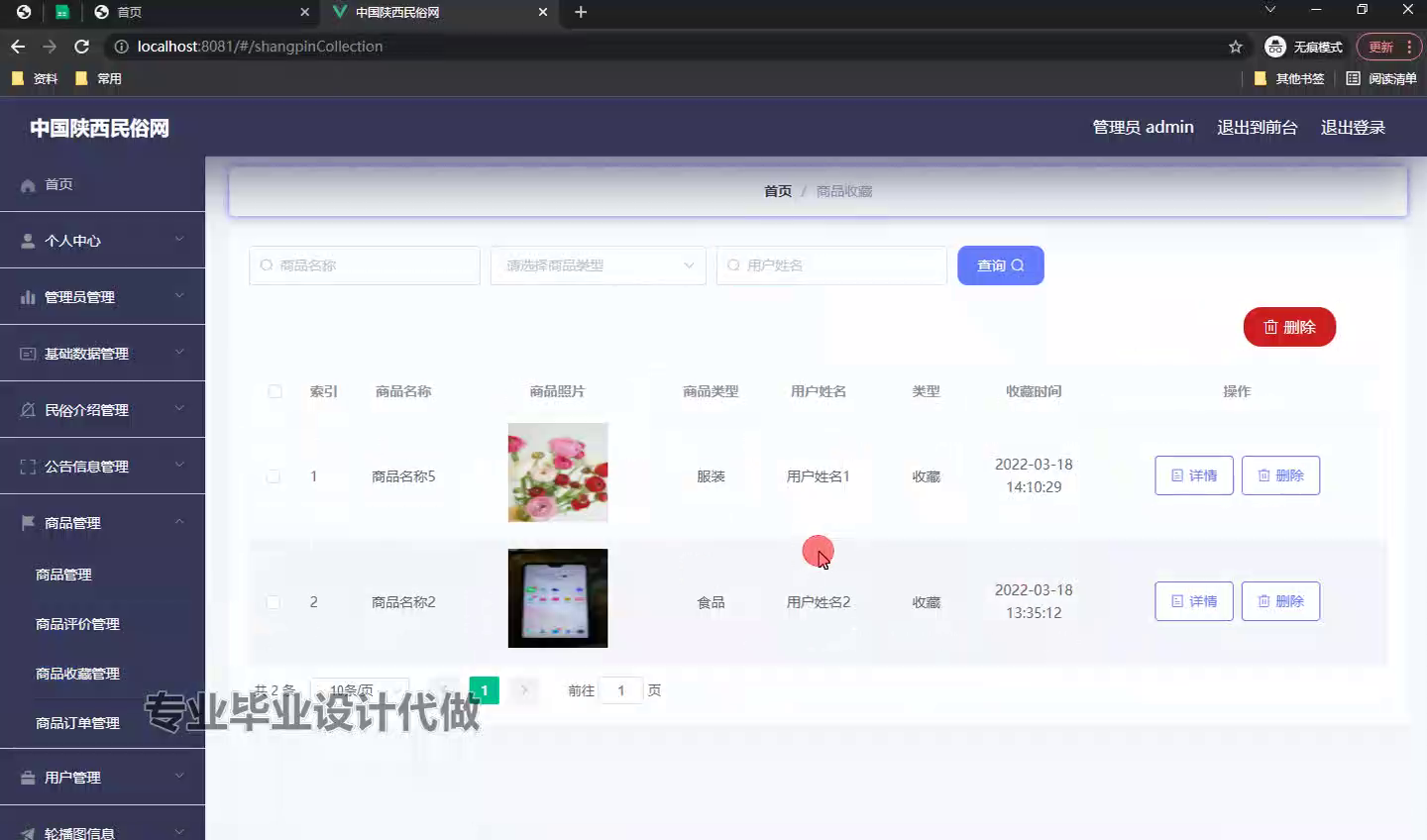Click the icon beside 民俗介绍管理
Viewport: 1427px width, 840px height.
pyautogui.click(x=28, y=410)
